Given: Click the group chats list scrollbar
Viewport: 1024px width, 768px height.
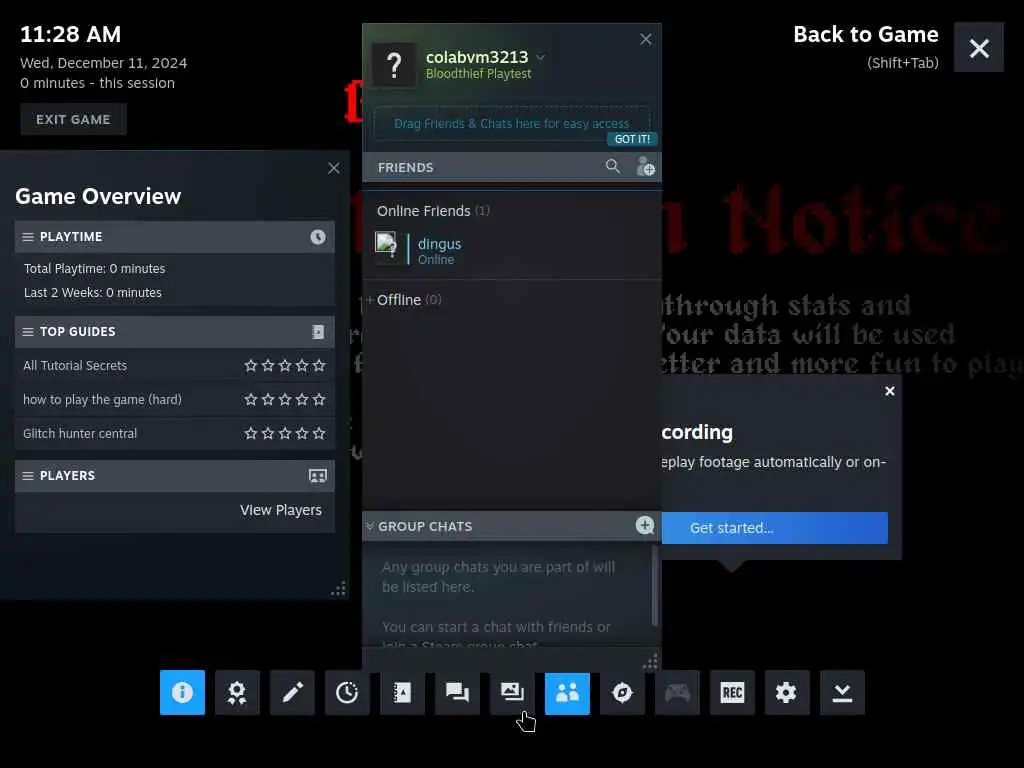Looking at the screenshot, I should 654,586.
